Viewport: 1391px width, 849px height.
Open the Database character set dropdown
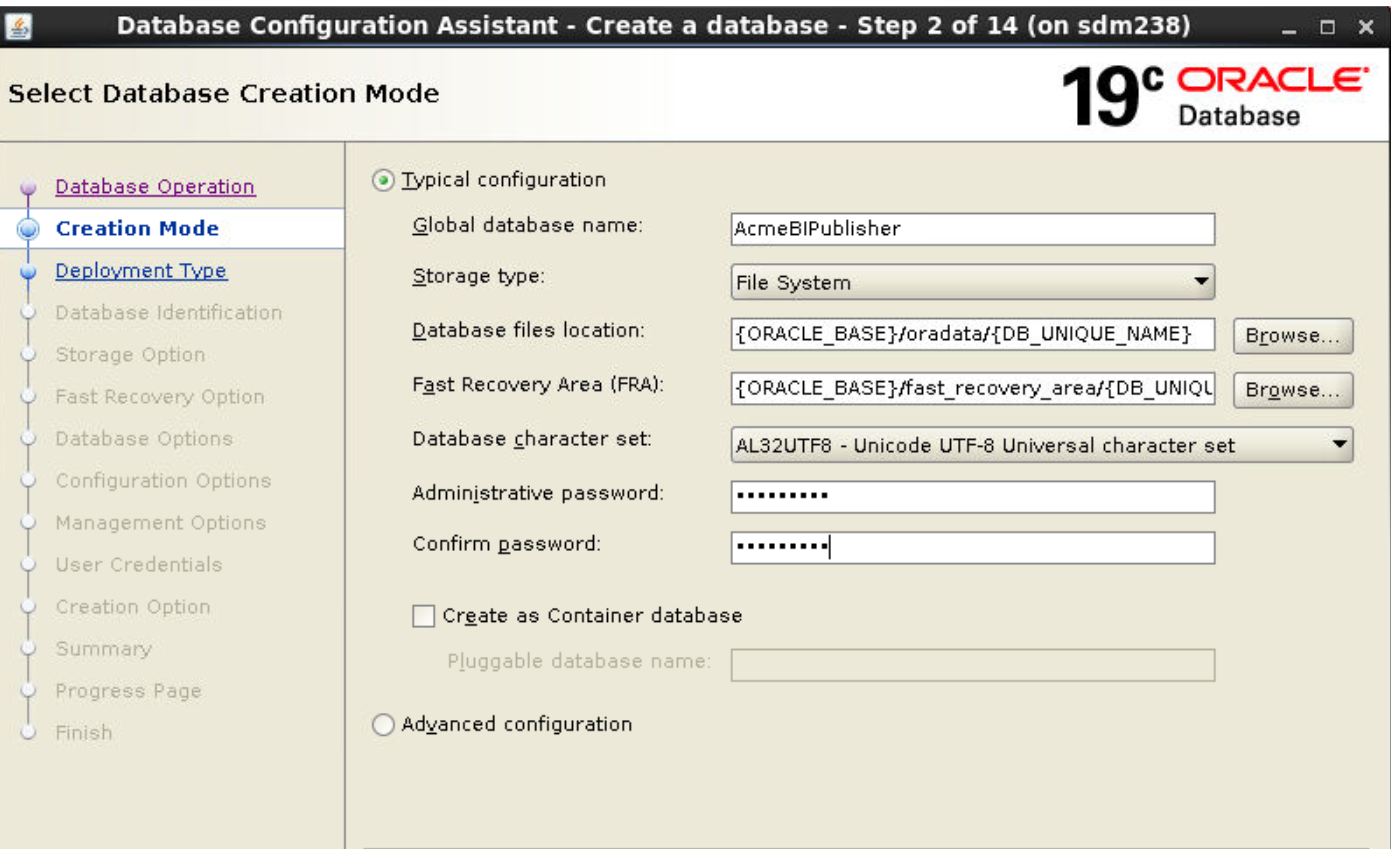[x=1042, y=445]
